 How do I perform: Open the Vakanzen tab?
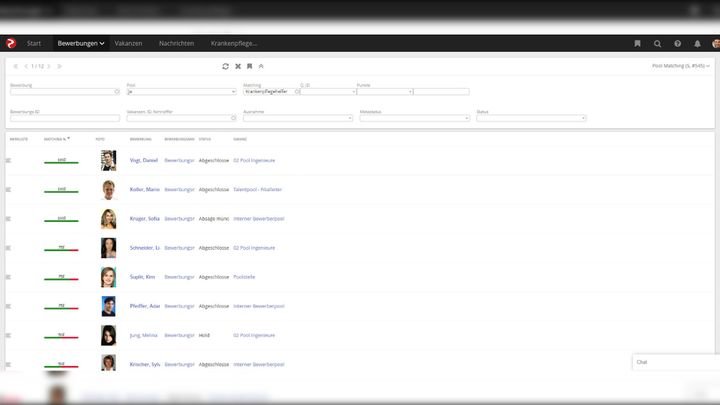point(128,44)
